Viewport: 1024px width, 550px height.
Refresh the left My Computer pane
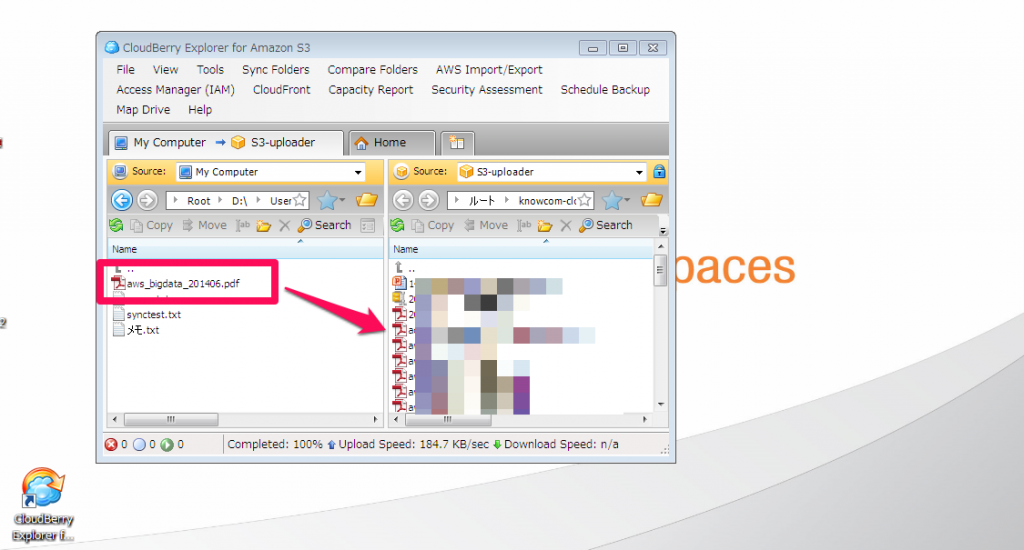click(x=116, y=225)
